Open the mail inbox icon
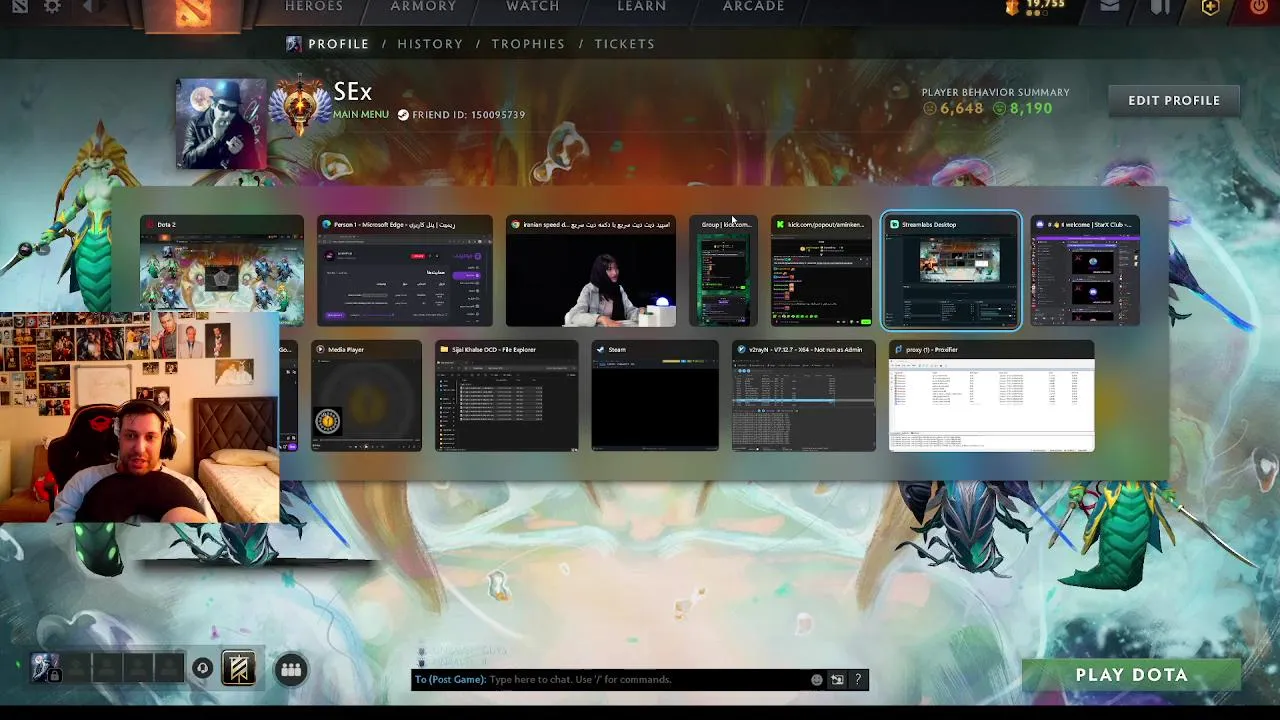This screenshot has height=720, width=1280. (1109, 6)
